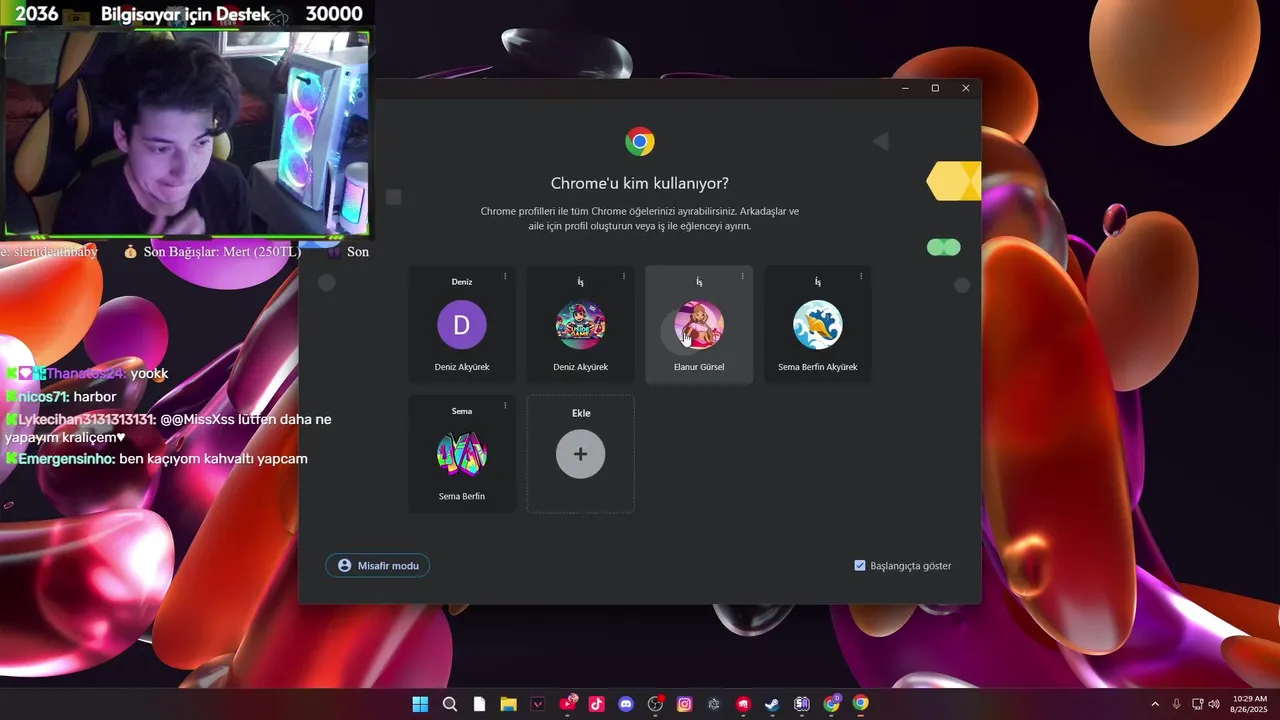Open TikTok from the taskbar
1280x720 pixels.
point(597,704)
